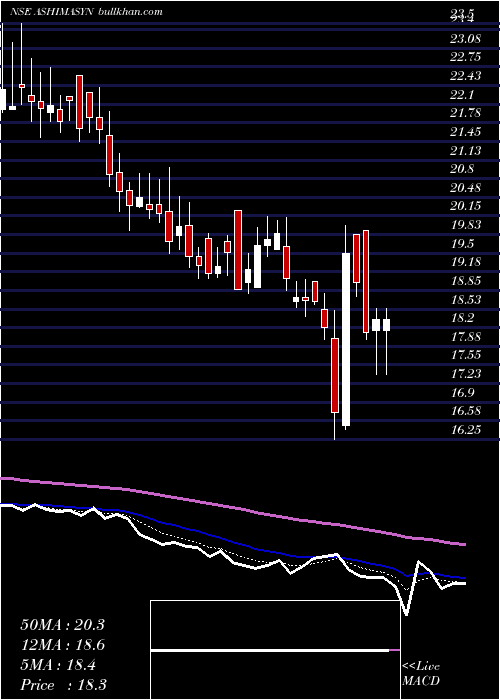500x700 pixels.
Task: Click the 12MA : 18.6 readout
Action: pos(62,645)
